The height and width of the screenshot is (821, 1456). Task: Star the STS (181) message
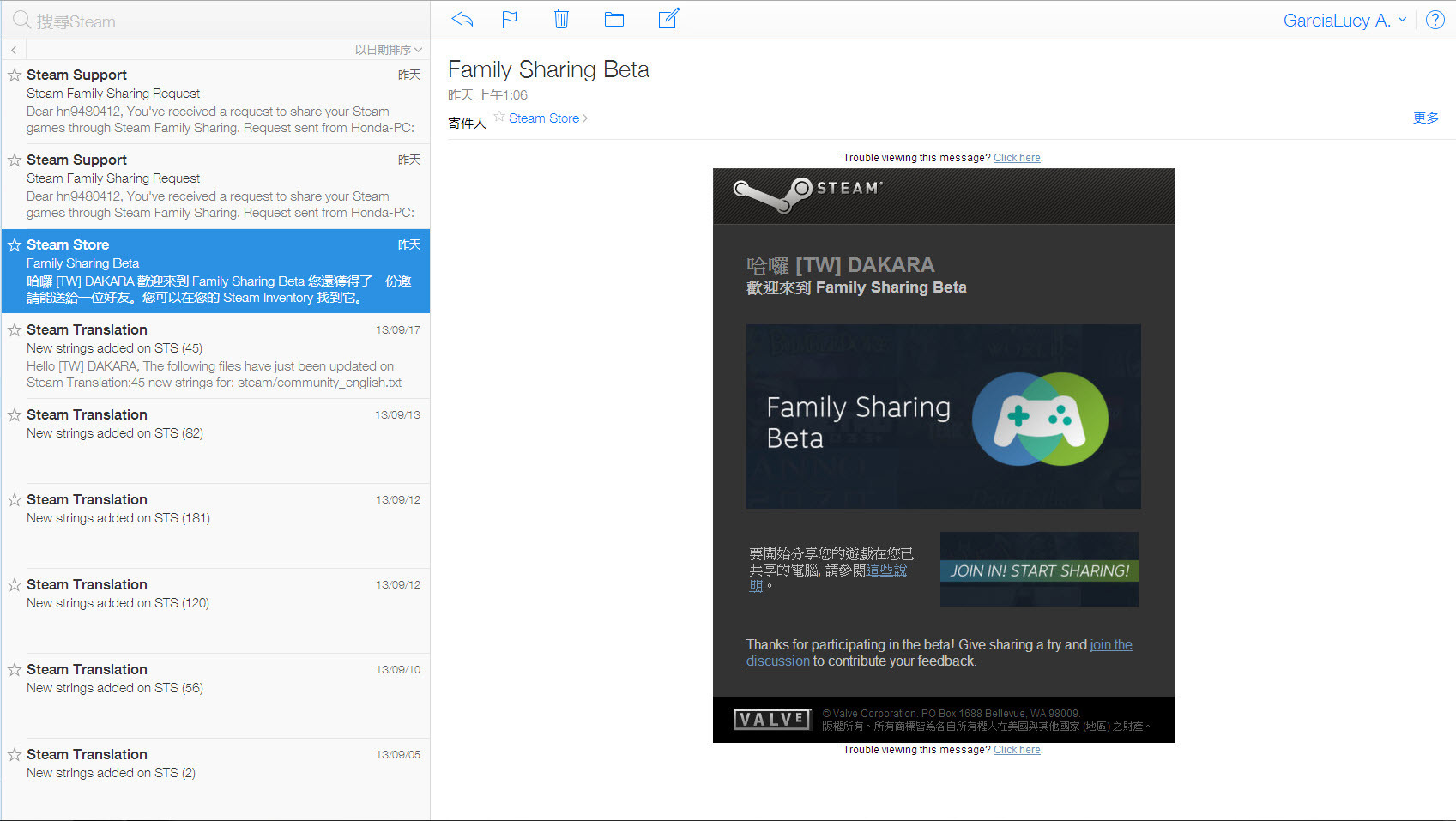pos(15,499)
